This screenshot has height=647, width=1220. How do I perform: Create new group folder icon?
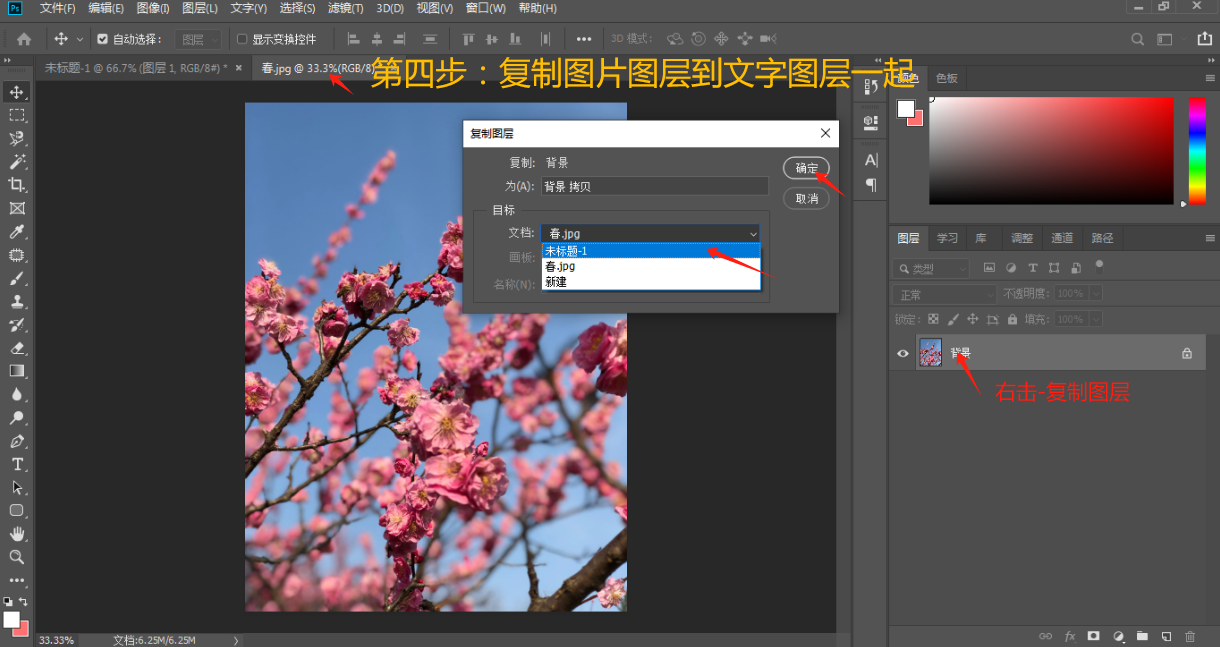1142,636
